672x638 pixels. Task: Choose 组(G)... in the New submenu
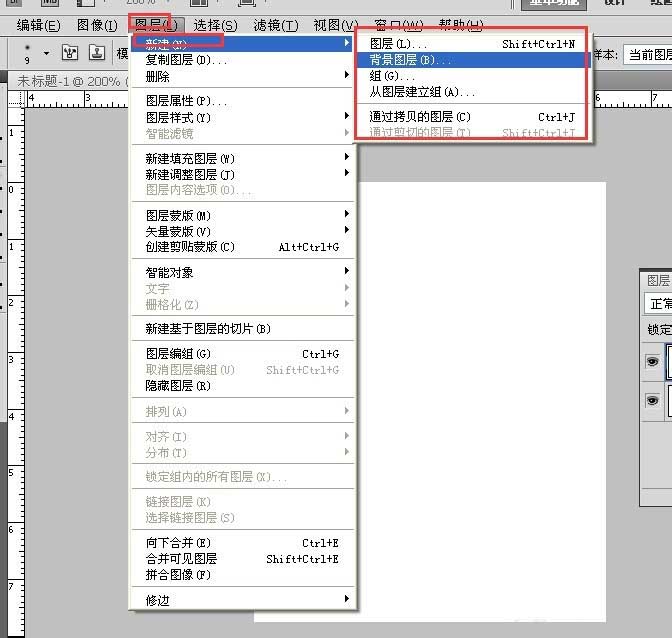[x=472, y=76]
